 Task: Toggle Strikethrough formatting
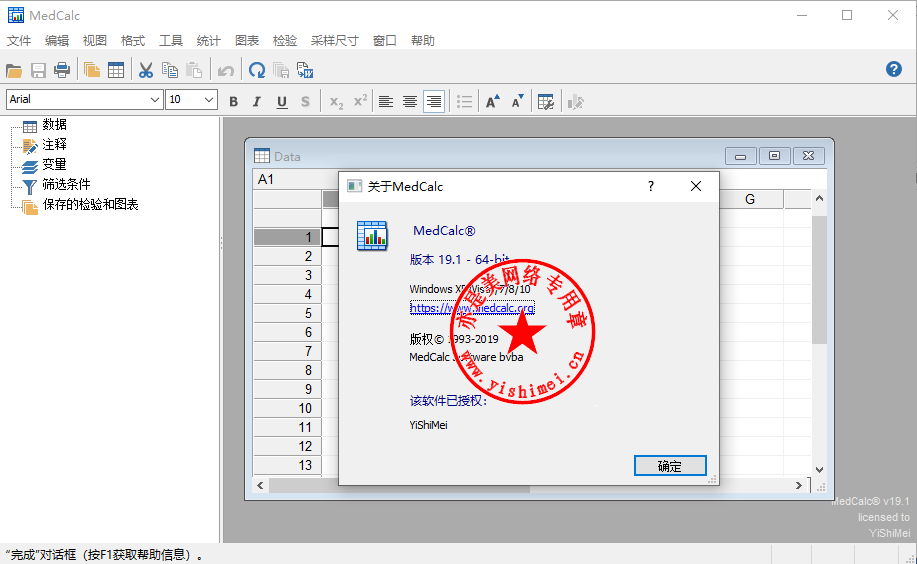pyautogui.click(x=305, y=102)
